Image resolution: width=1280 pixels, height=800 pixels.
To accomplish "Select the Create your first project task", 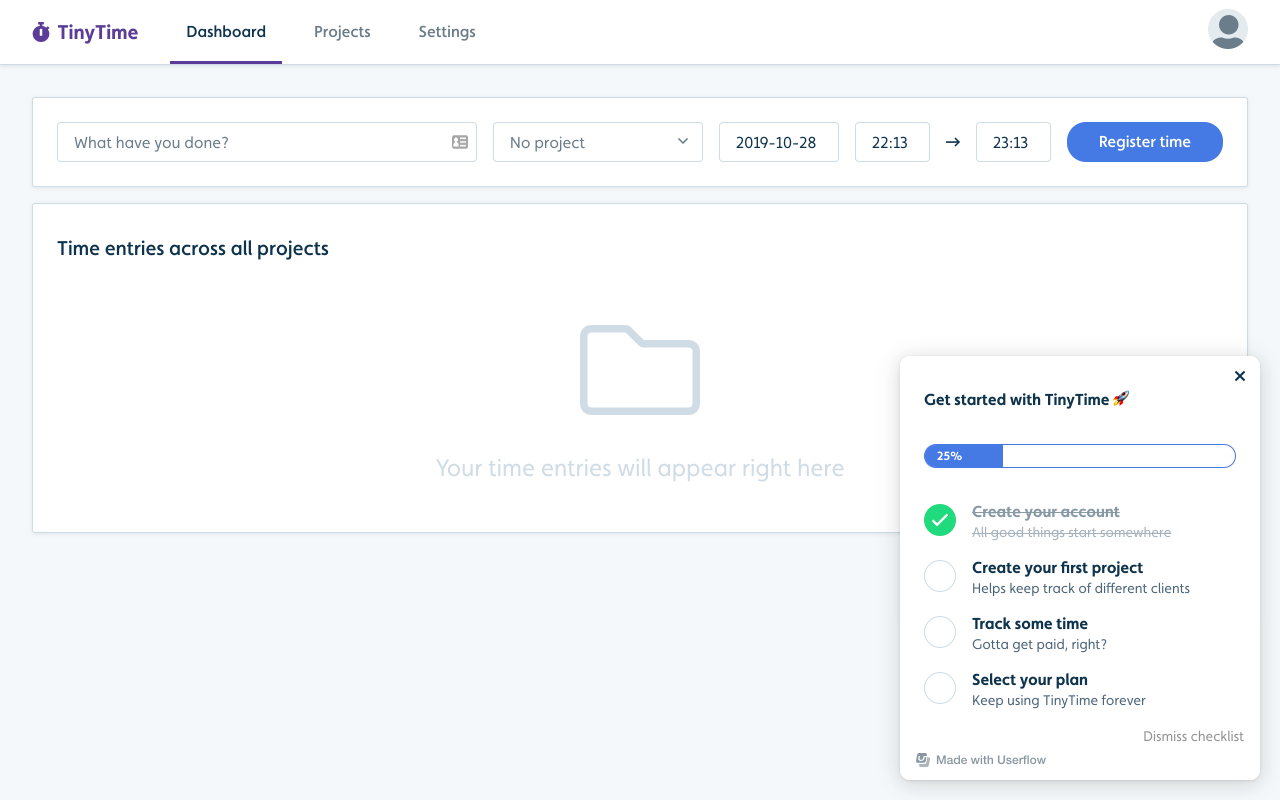I will (x=1080, y=577).
